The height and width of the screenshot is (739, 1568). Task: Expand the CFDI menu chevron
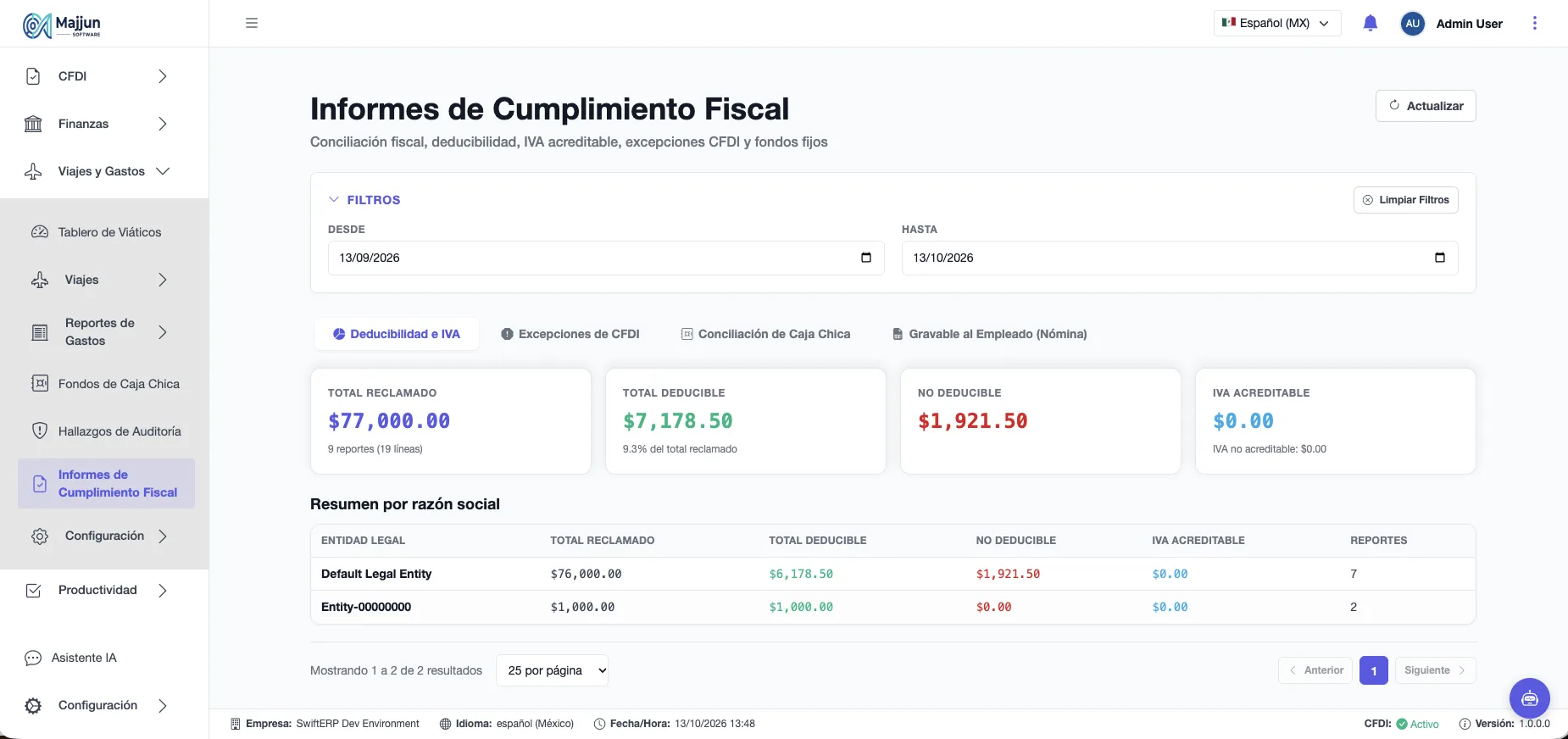pyautogui.click(x=163, y=76)
